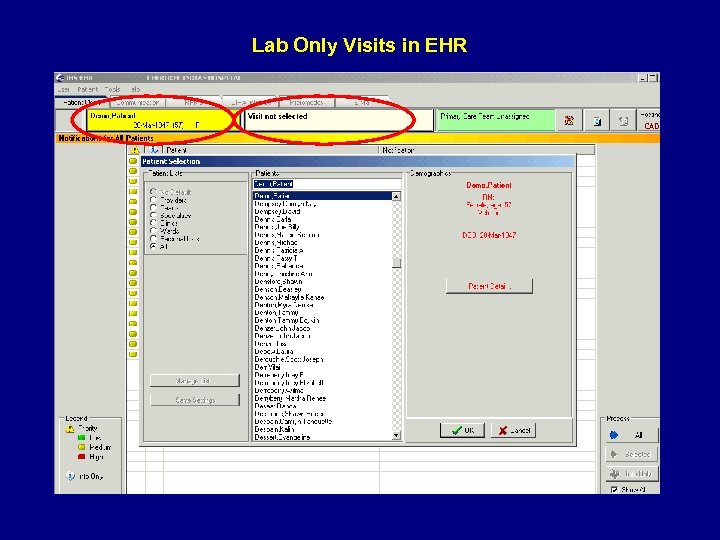Screen dimensions: 720x540
Task: Toggle the Show All checkbox under Process
Action: [x=614, y=489]
